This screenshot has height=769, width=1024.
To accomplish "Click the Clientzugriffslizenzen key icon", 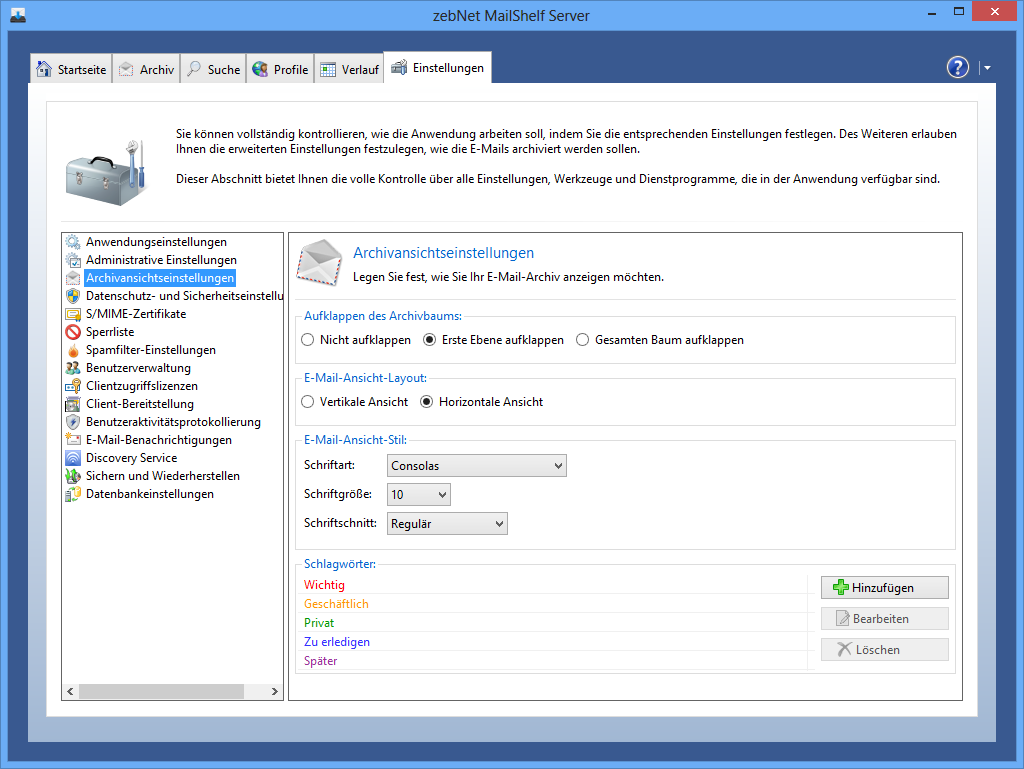I will [73, 386].
